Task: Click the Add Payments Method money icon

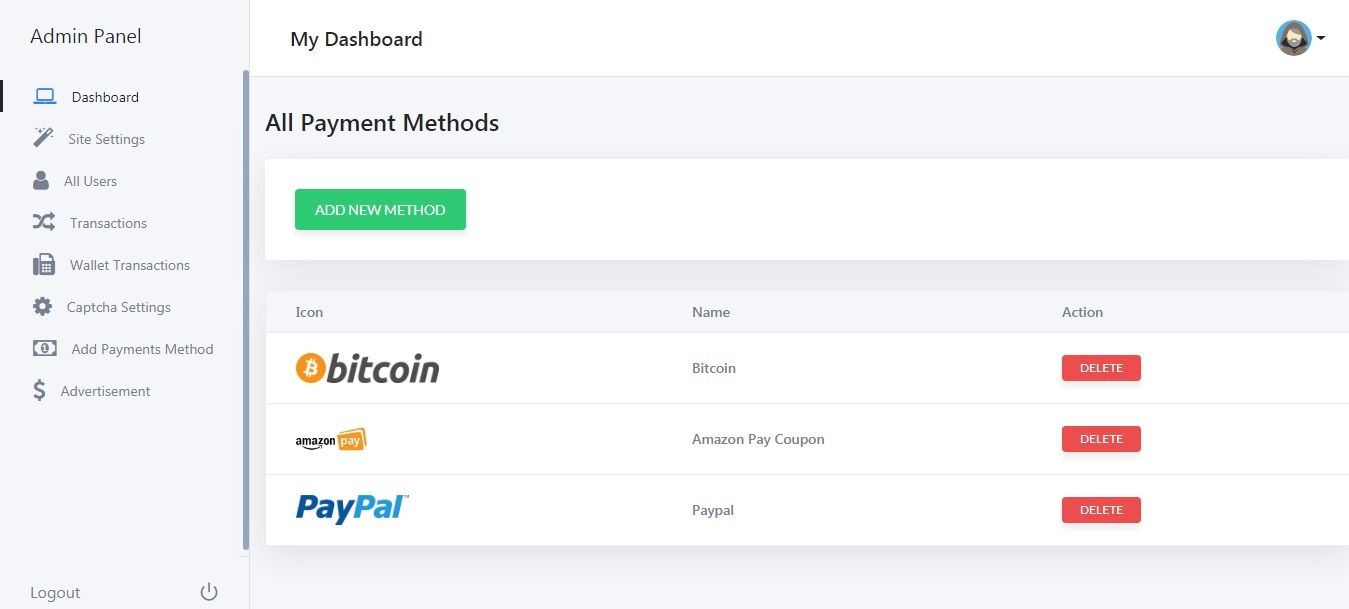Action: pos(45,349)
